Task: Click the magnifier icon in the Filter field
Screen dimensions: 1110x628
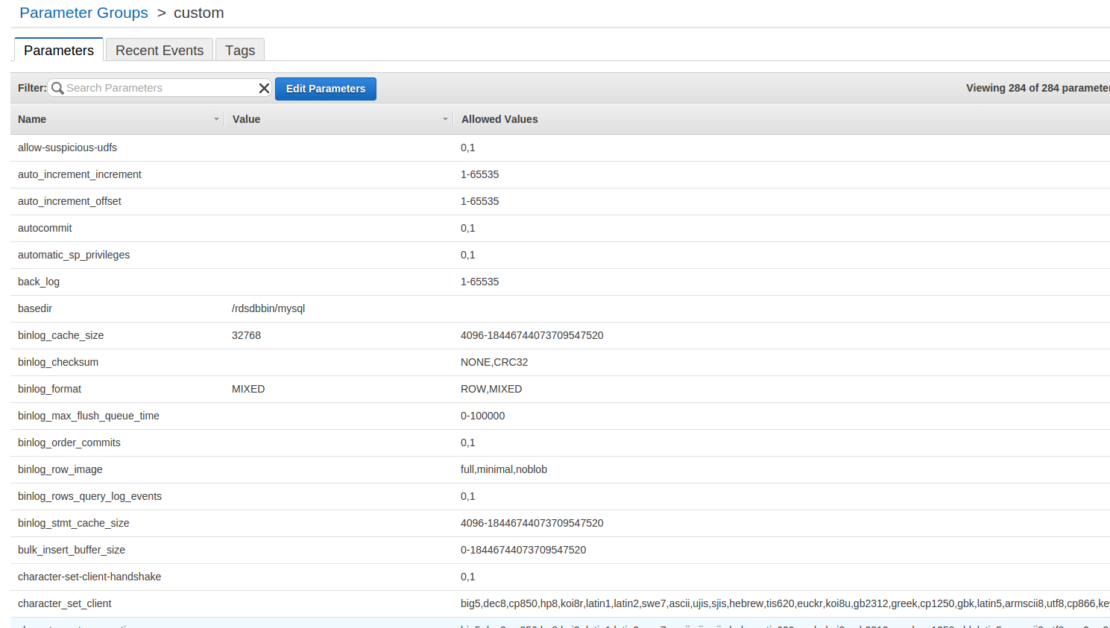Action: click(57, 88)
